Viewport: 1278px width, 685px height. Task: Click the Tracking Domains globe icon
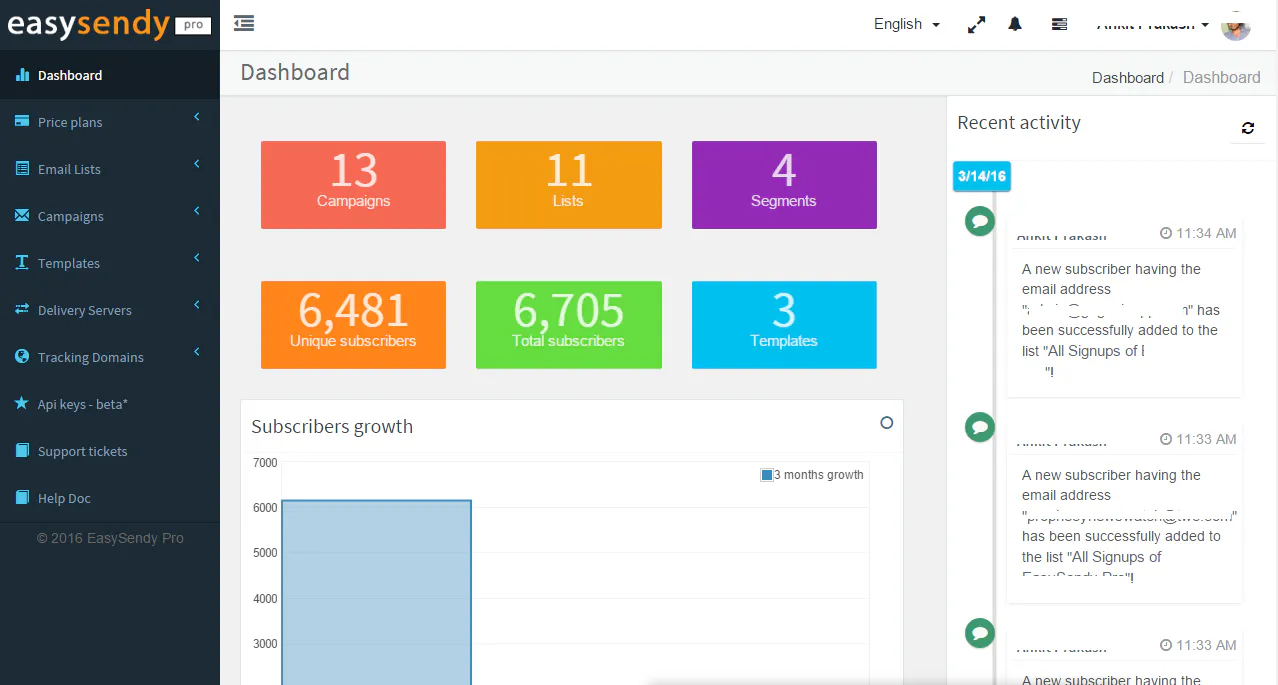22,356
